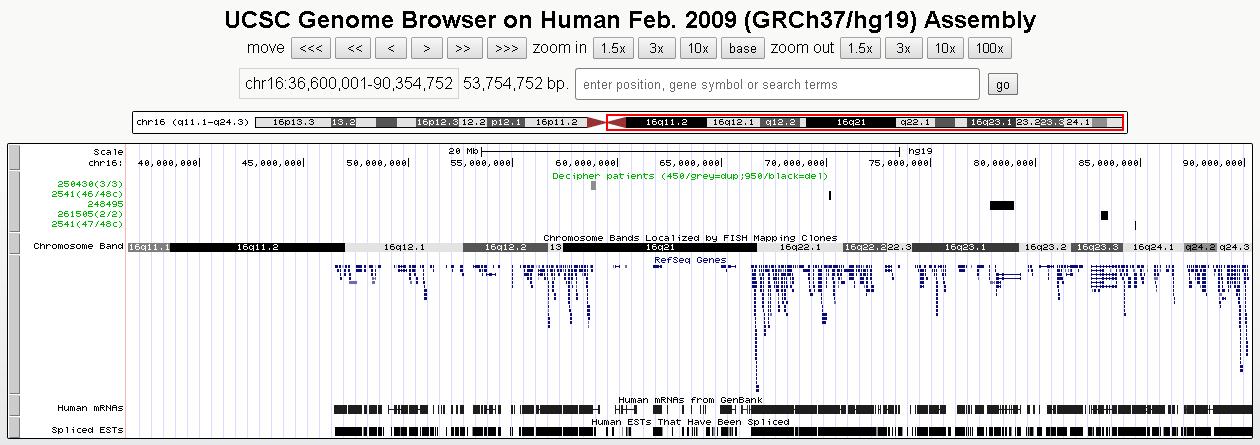
Task: Click the black deletion bar for patient 248495
Action: [1001, 205]
